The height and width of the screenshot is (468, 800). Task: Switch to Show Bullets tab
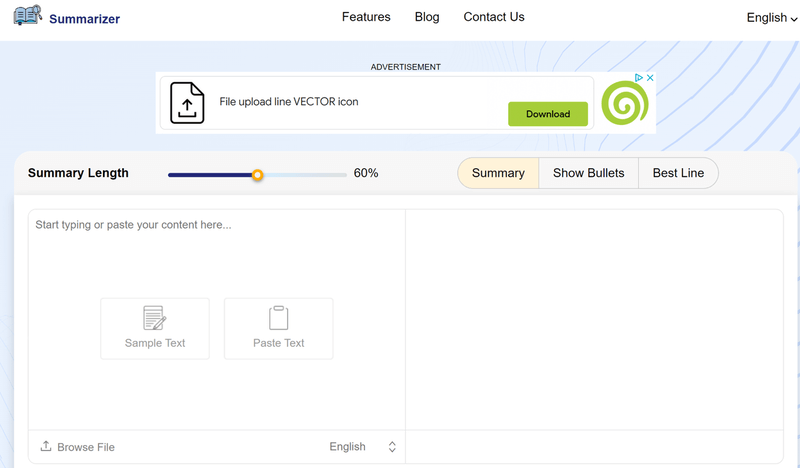588,173
